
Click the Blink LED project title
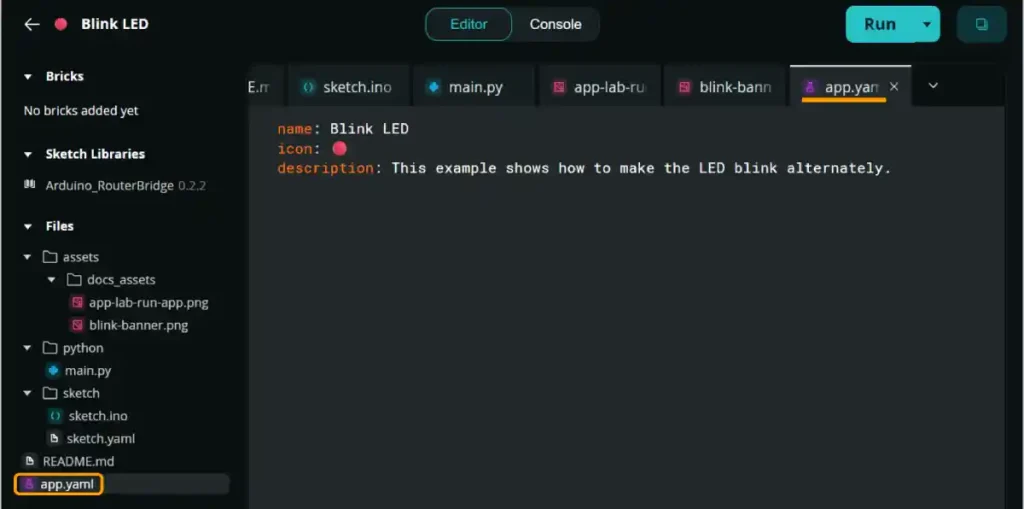[x=115, y=24]
